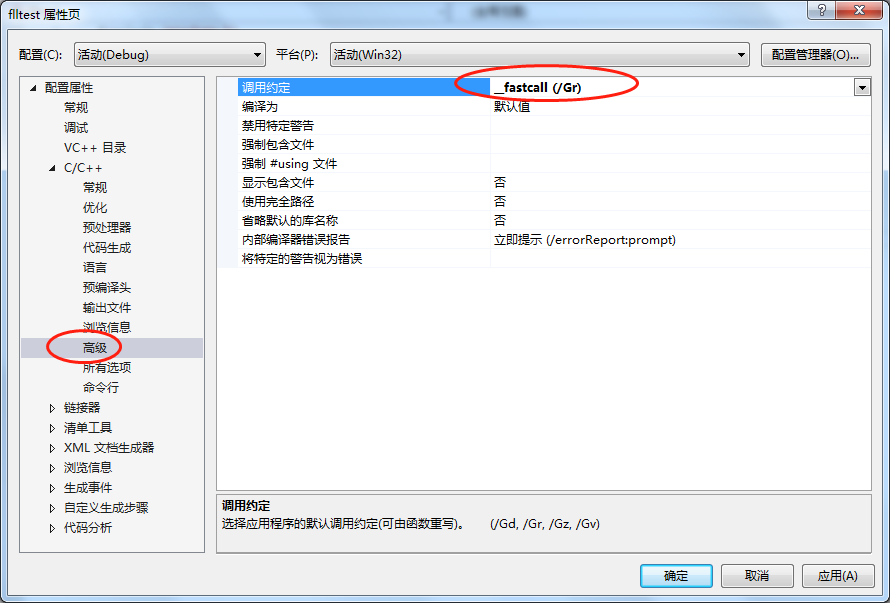
Task: Select the VC++ 目录 tree item
Action: point(95,148)
